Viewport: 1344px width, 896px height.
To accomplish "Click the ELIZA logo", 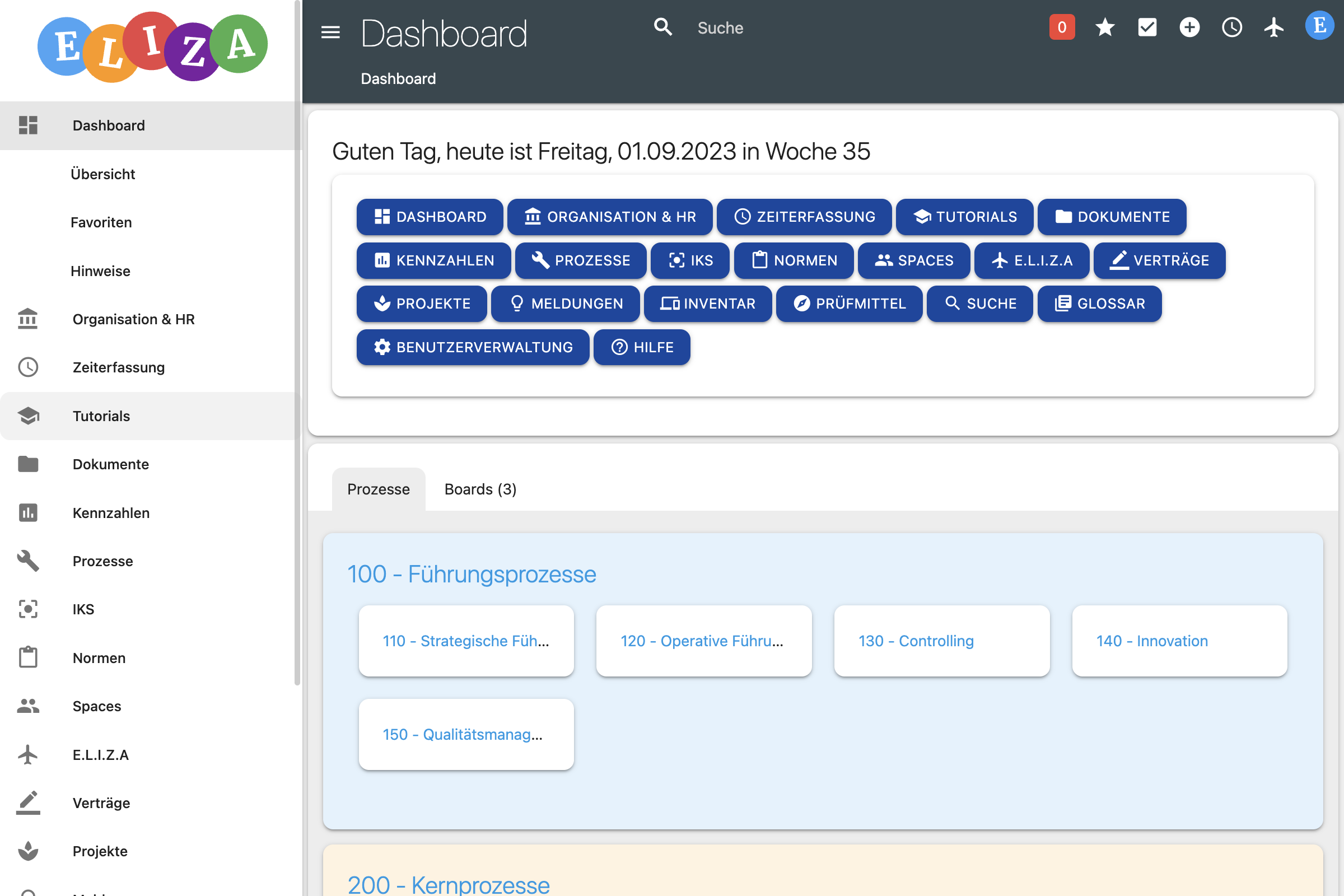I will (152, 47).
